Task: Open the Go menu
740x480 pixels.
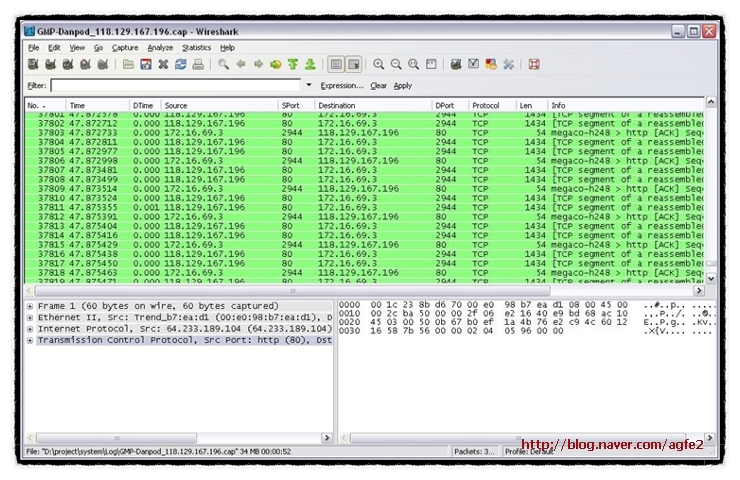Action: tap(98, 48)
